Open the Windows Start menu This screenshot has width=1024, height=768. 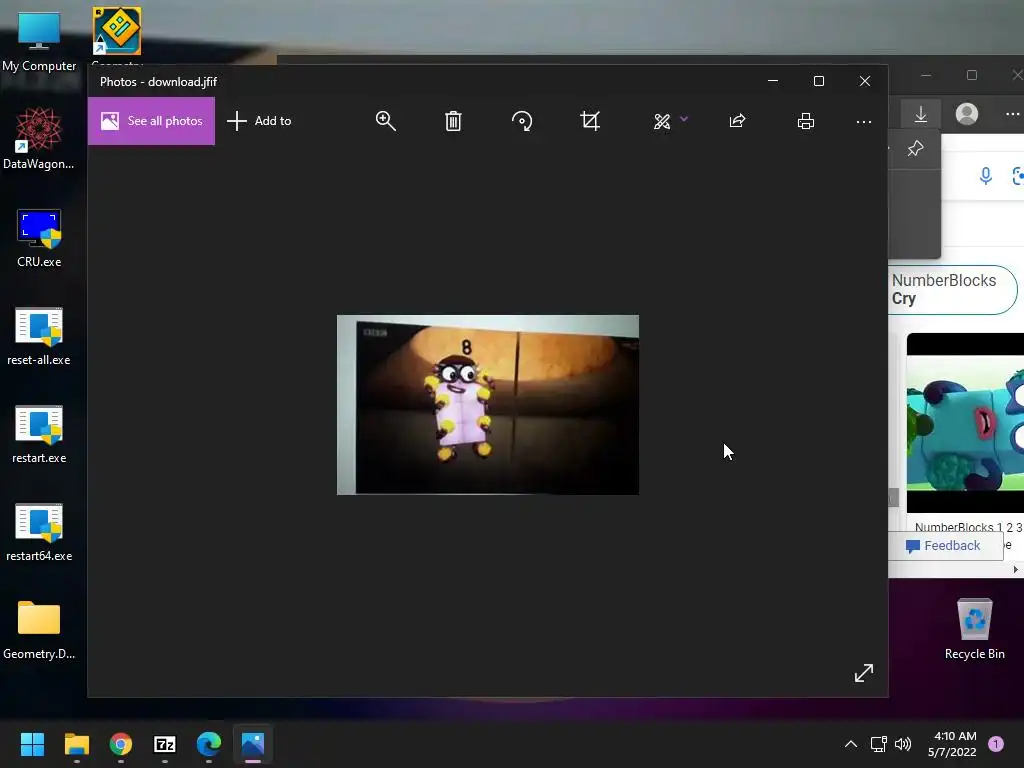pos(32,744)
